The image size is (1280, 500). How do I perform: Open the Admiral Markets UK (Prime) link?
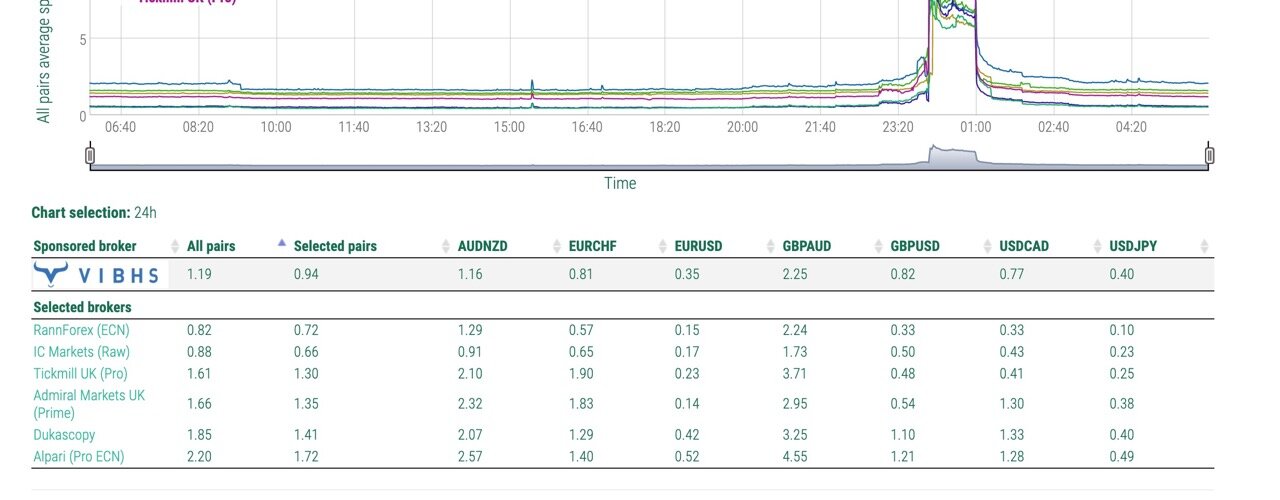(x=89, y=404)
